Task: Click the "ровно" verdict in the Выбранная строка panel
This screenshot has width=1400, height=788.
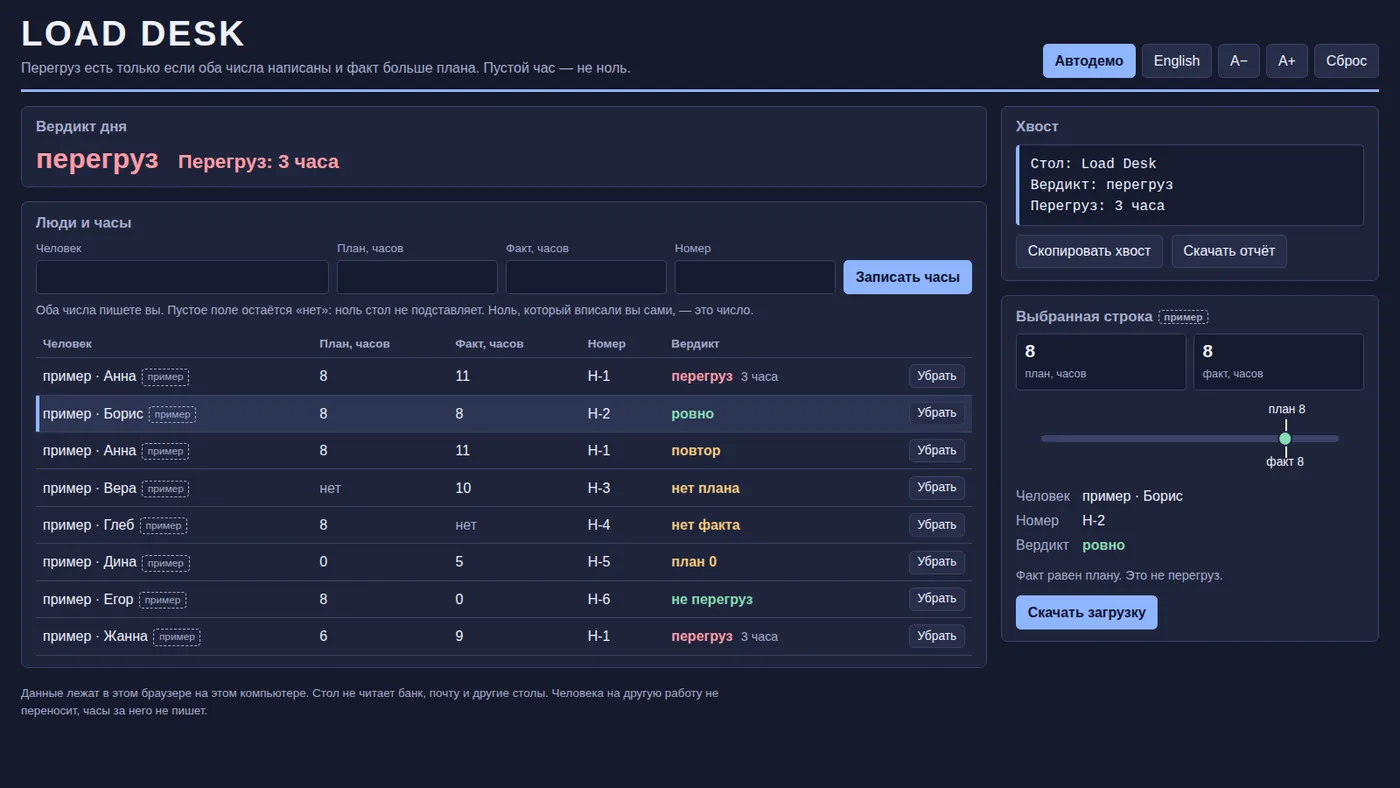Action: tap(1103, 545)
